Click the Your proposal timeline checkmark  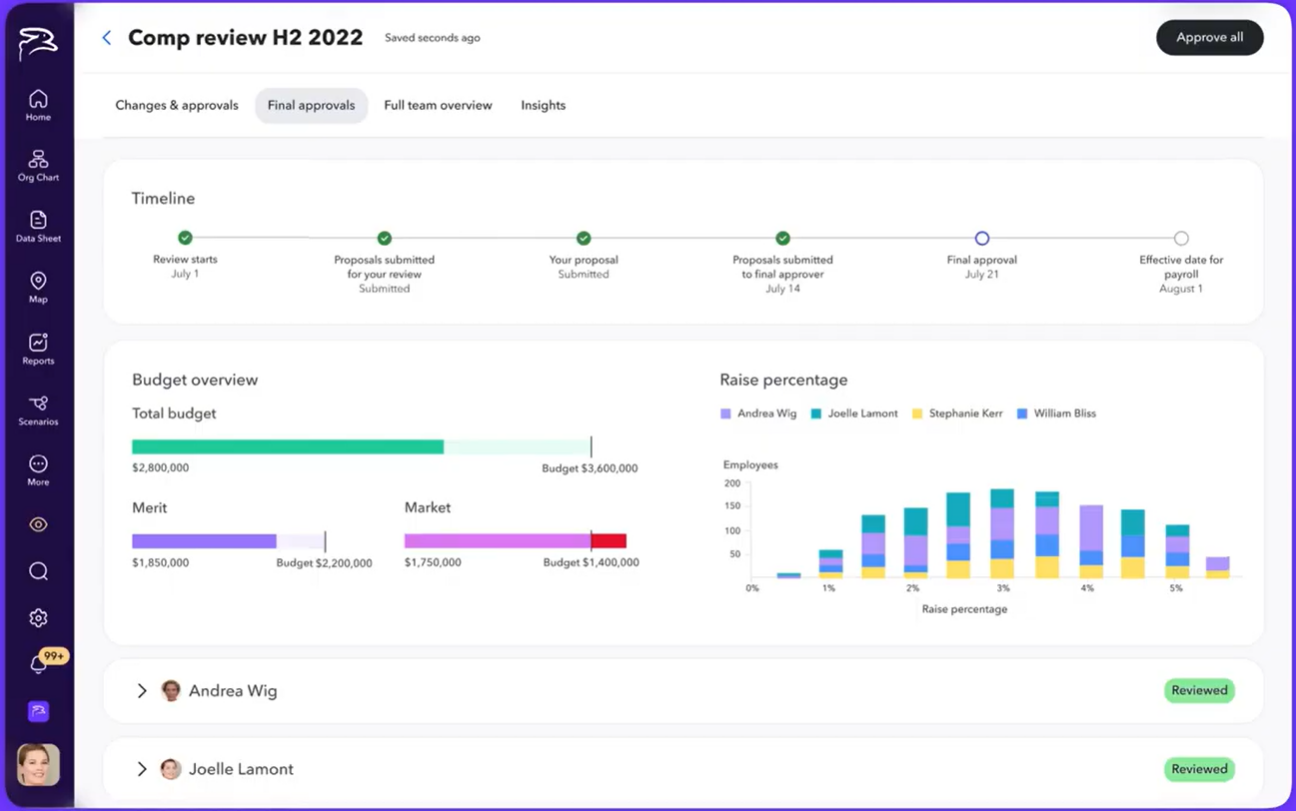point(583,238)
